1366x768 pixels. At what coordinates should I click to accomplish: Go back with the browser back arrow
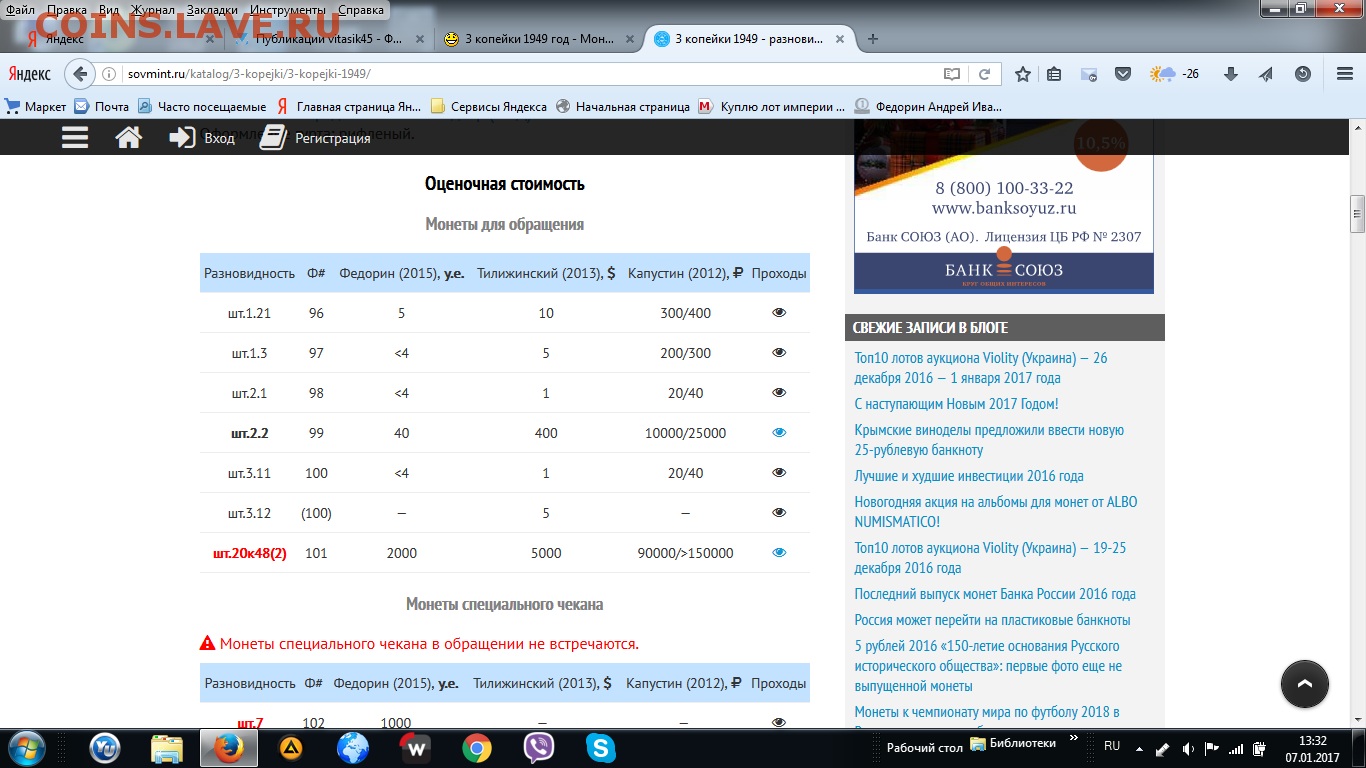point(80,74)
